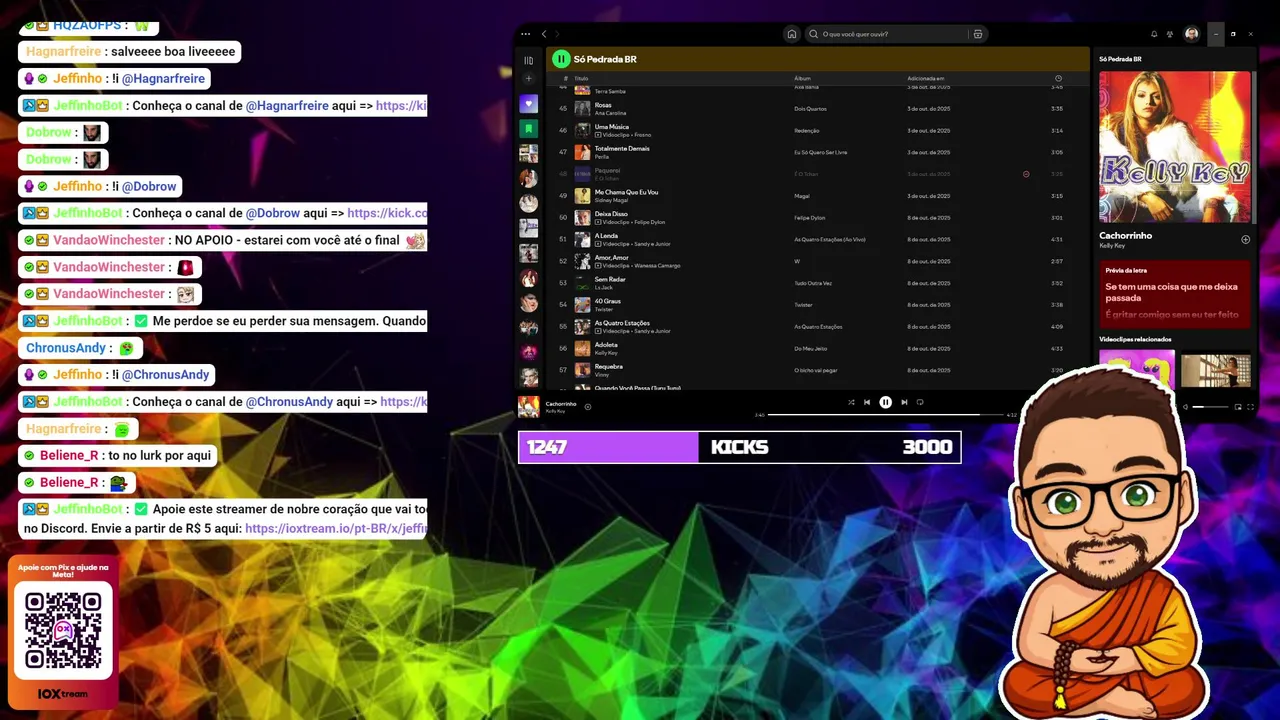Click the song progress bar
Viewport: 1280px width, 720px height.
click(886, 414)
